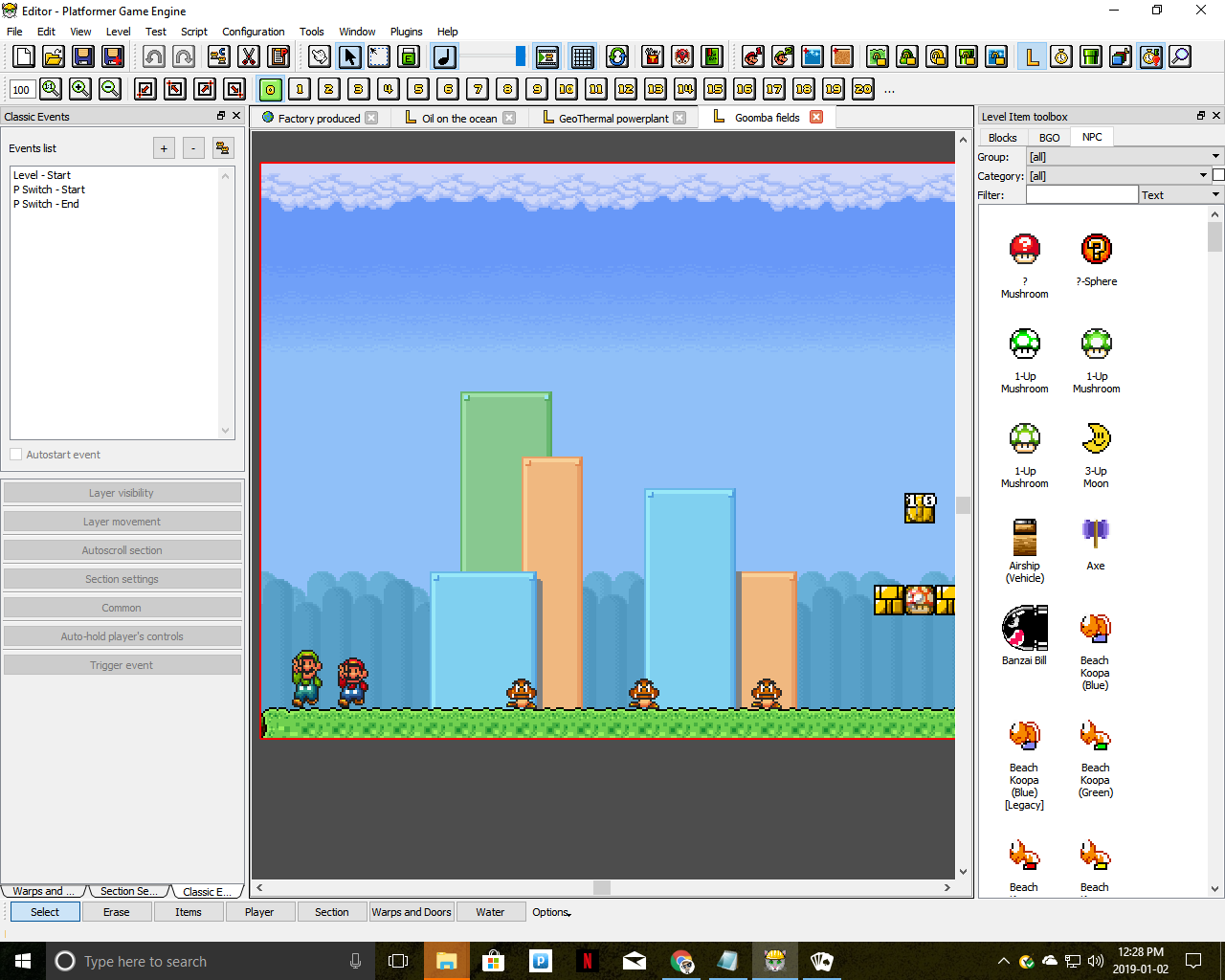
Task: Activate the hand scroll tool
Action: (x=320, y=56)
